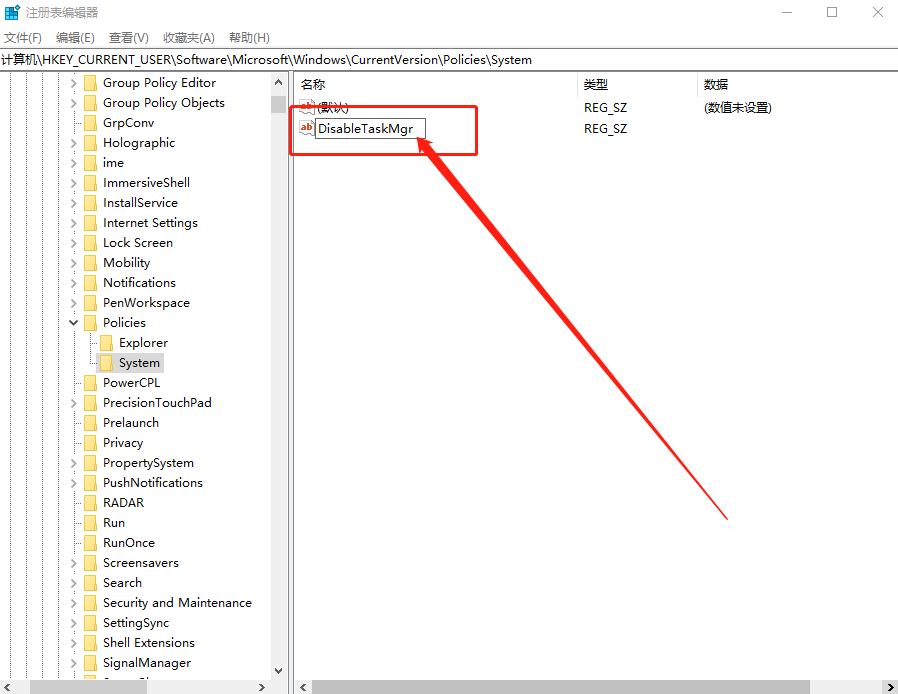Expand the Notifications key
The width and height of the screenshot is (898, 694).
[73, 283]
